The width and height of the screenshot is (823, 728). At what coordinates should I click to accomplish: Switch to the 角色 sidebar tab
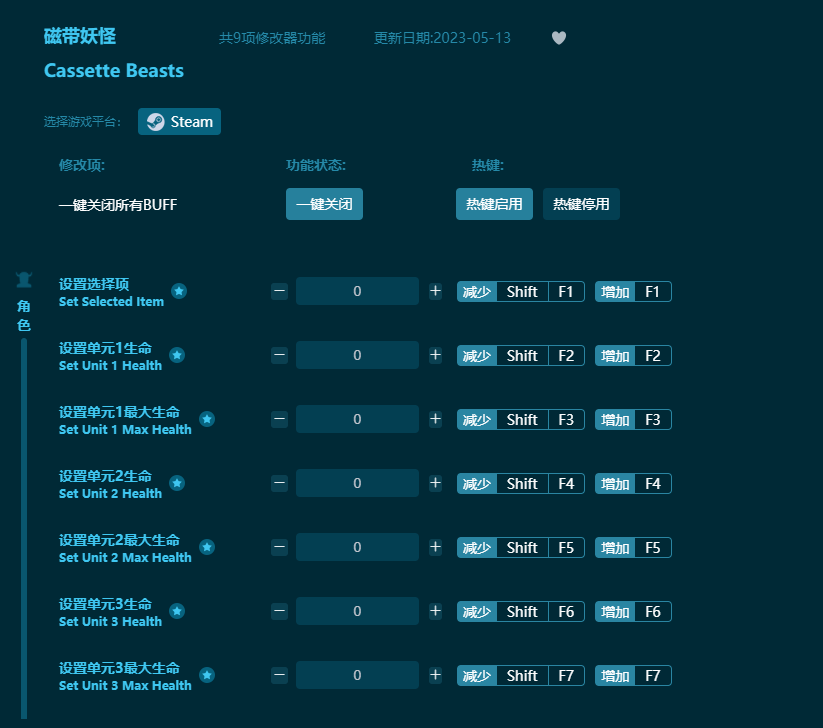(23, 307)
